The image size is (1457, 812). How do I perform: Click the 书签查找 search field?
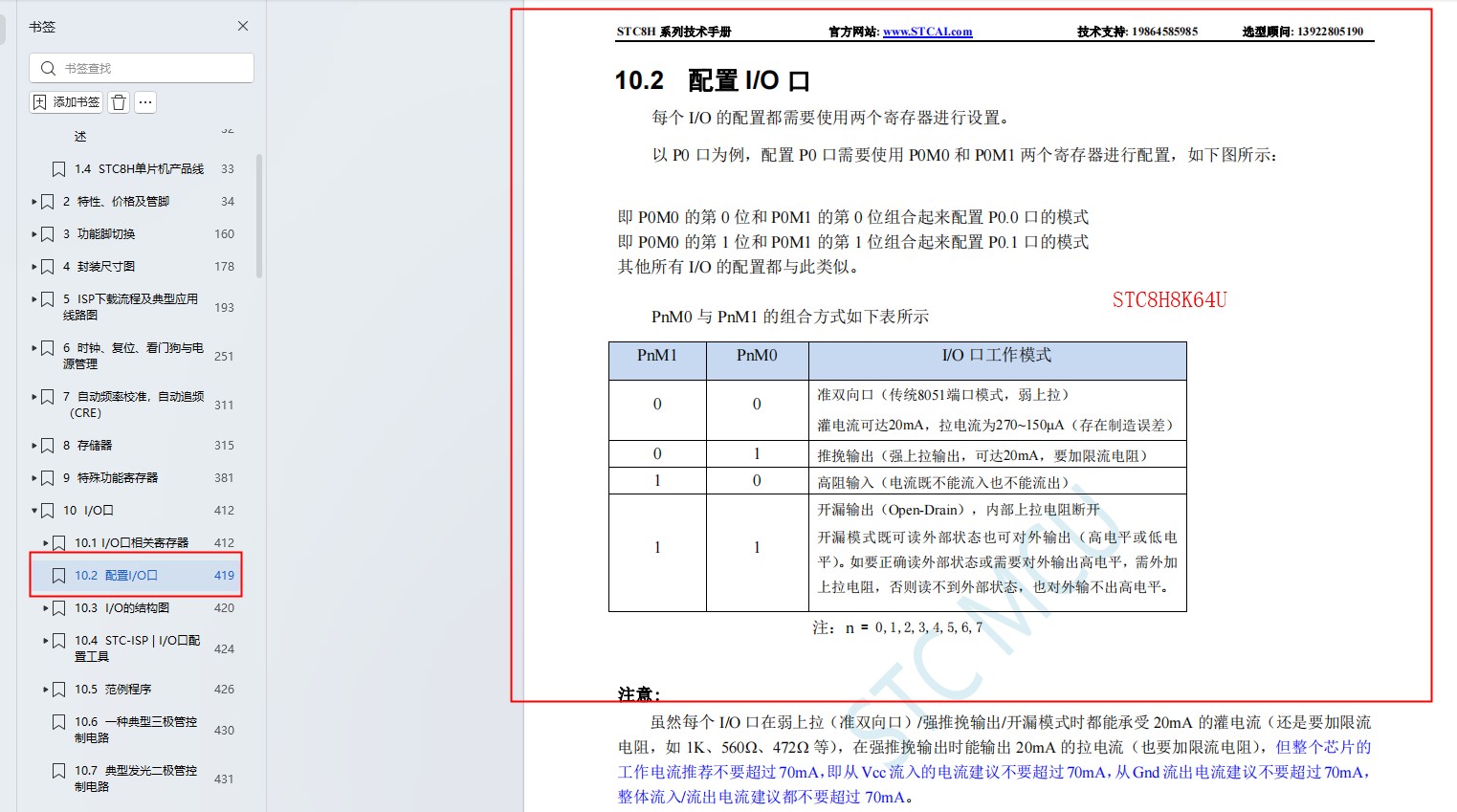tap(142, 68)
